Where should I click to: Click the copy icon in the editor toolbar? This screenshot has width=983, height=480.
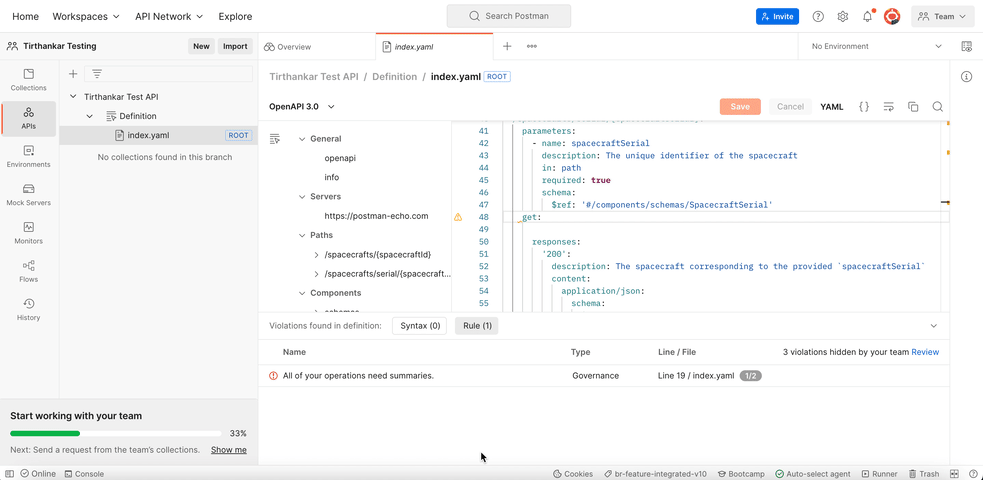(x=913, y=107)
